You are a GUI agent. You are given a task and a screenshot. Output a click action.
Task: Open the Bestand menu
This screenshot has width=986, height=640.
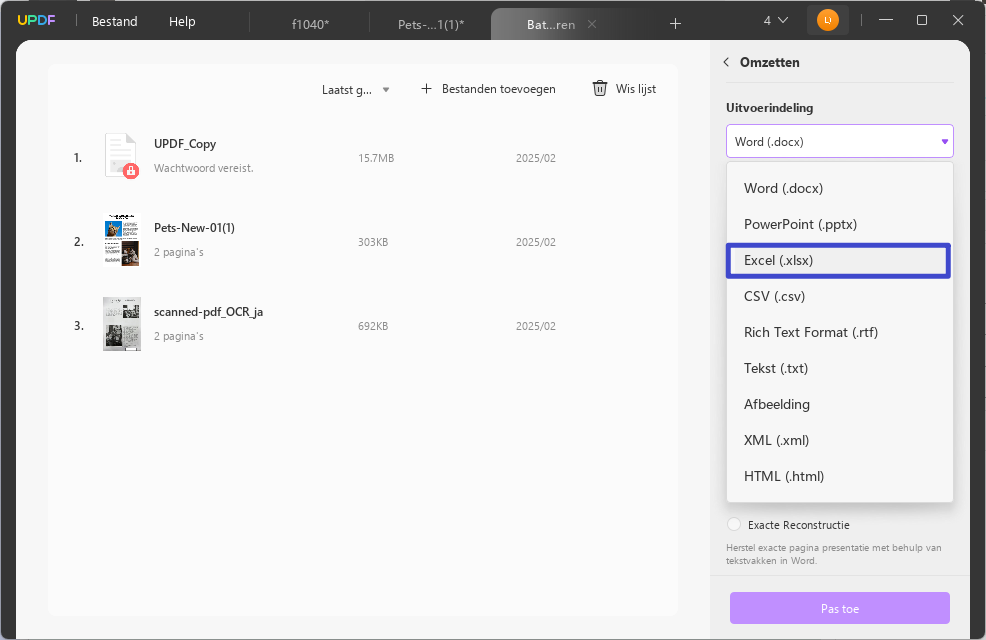click(114, 21)
